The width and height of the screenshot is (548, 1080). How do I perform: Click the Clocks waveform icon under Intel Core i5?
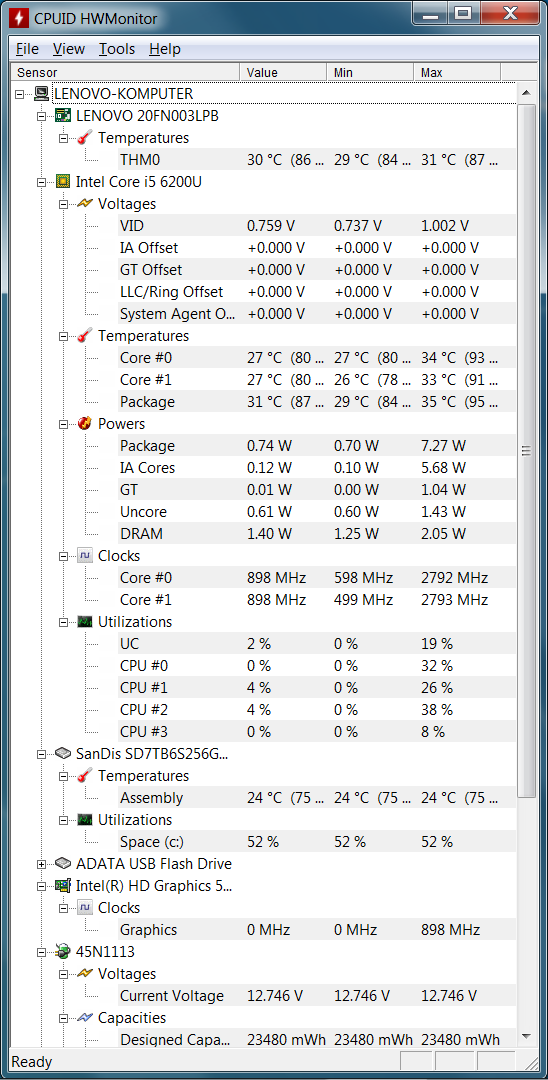[85, 556]
